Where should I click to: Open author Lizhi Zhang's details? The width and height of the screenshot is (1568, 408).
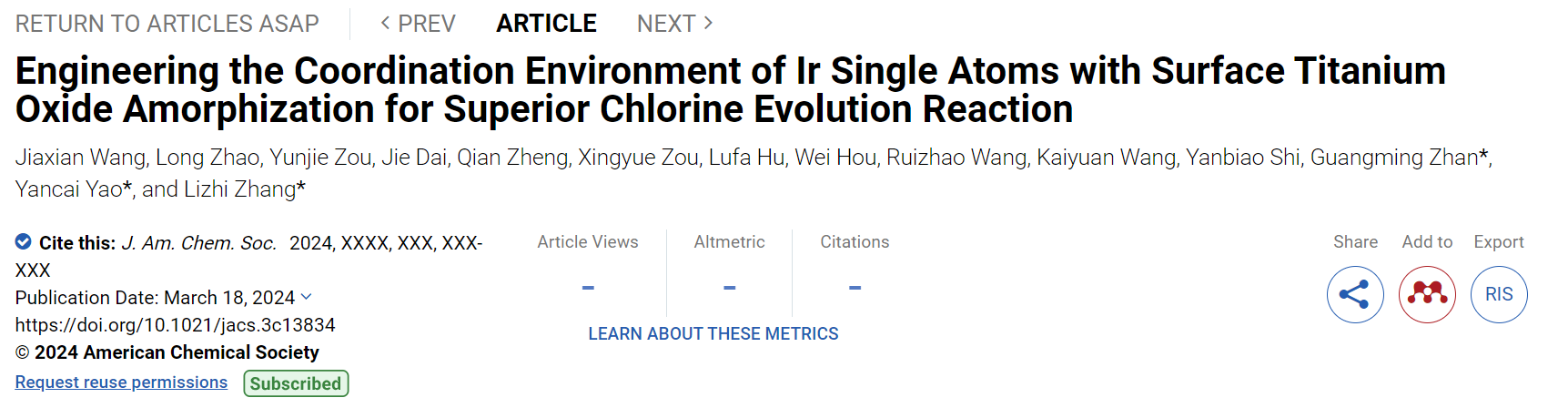click(239, 189)
